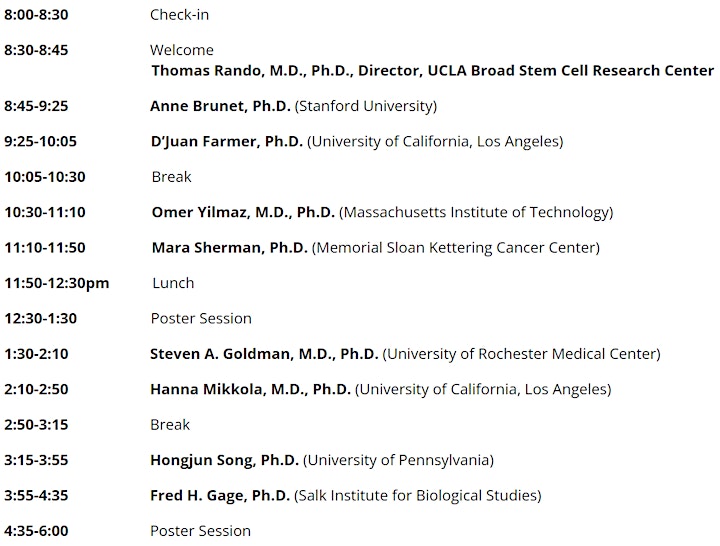Click Steven A. Goldman speaker name
Screen dimensions: 720x546
pyautogui.click(x=264, y=354)
